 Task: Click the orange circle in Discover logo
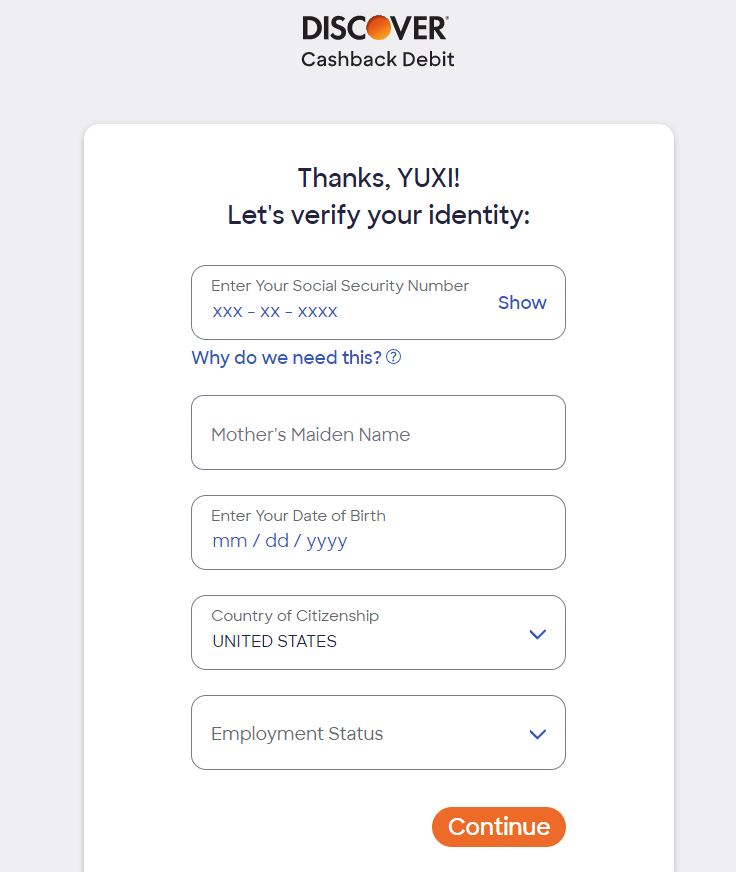(x=379, y=27)
